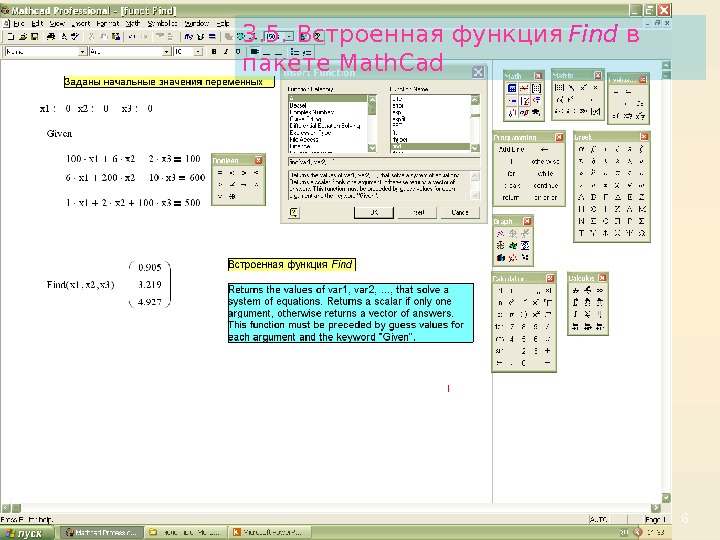
Task: Toggle Underline formatting button
Action: (237, 52)
